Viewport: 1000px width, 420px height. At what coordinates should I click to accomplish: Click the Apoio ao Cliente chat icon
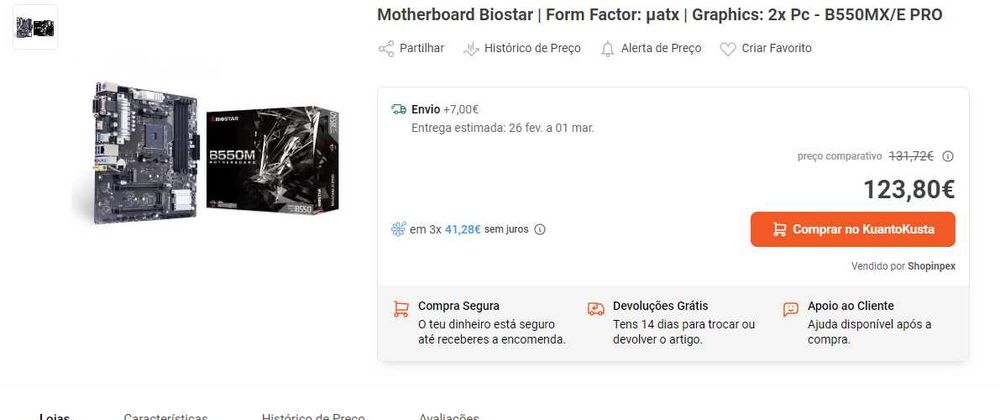(791, 309)
